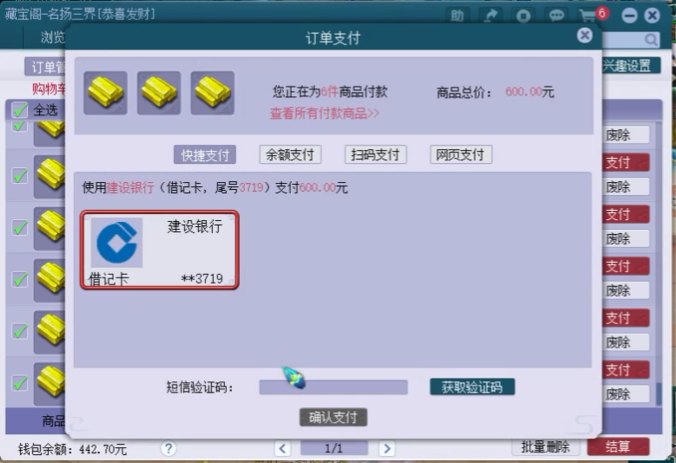Go to previous page arrow
Screen dimensions: 676x463
point(282,448)
